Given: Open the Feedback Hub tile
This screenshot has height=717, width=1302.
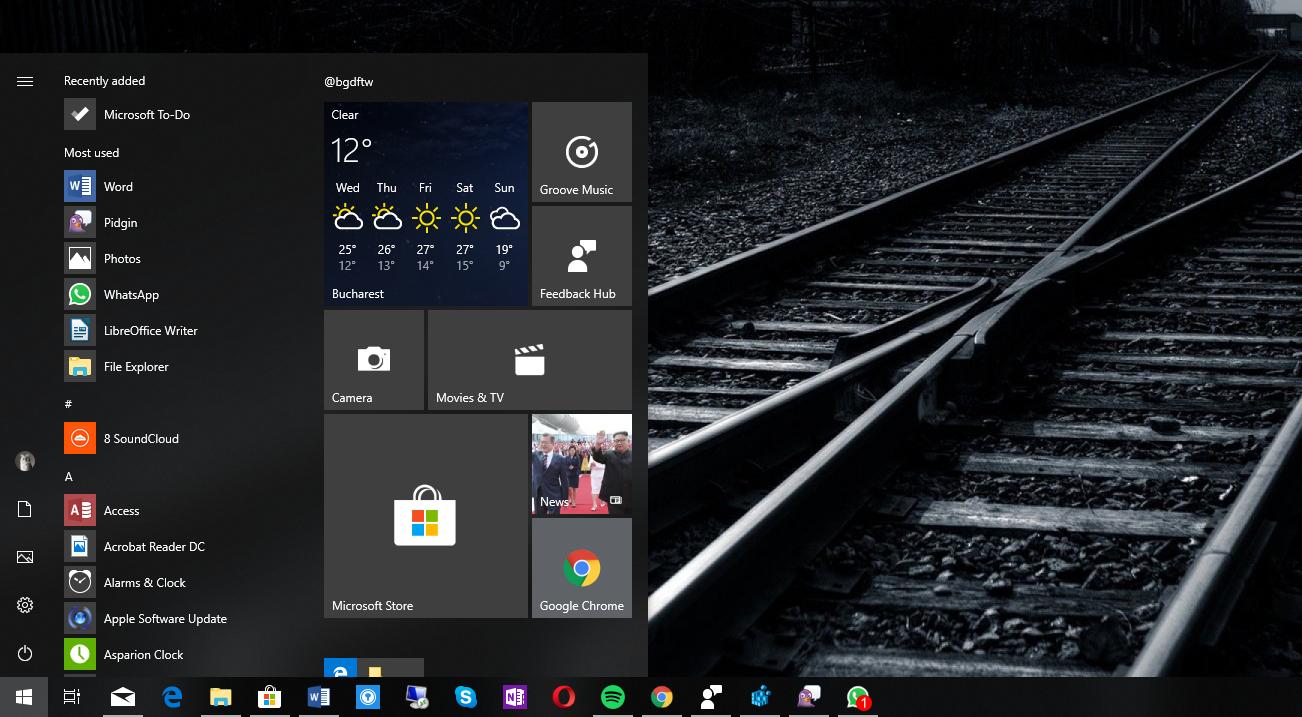Looking at the screenshot, I should [x=582, y=256].
